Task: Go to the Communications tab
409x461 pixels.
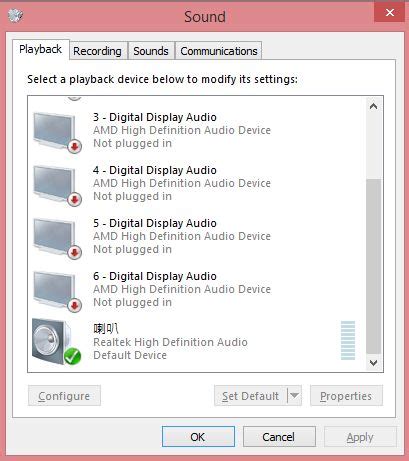Action: tap(219, 51)
